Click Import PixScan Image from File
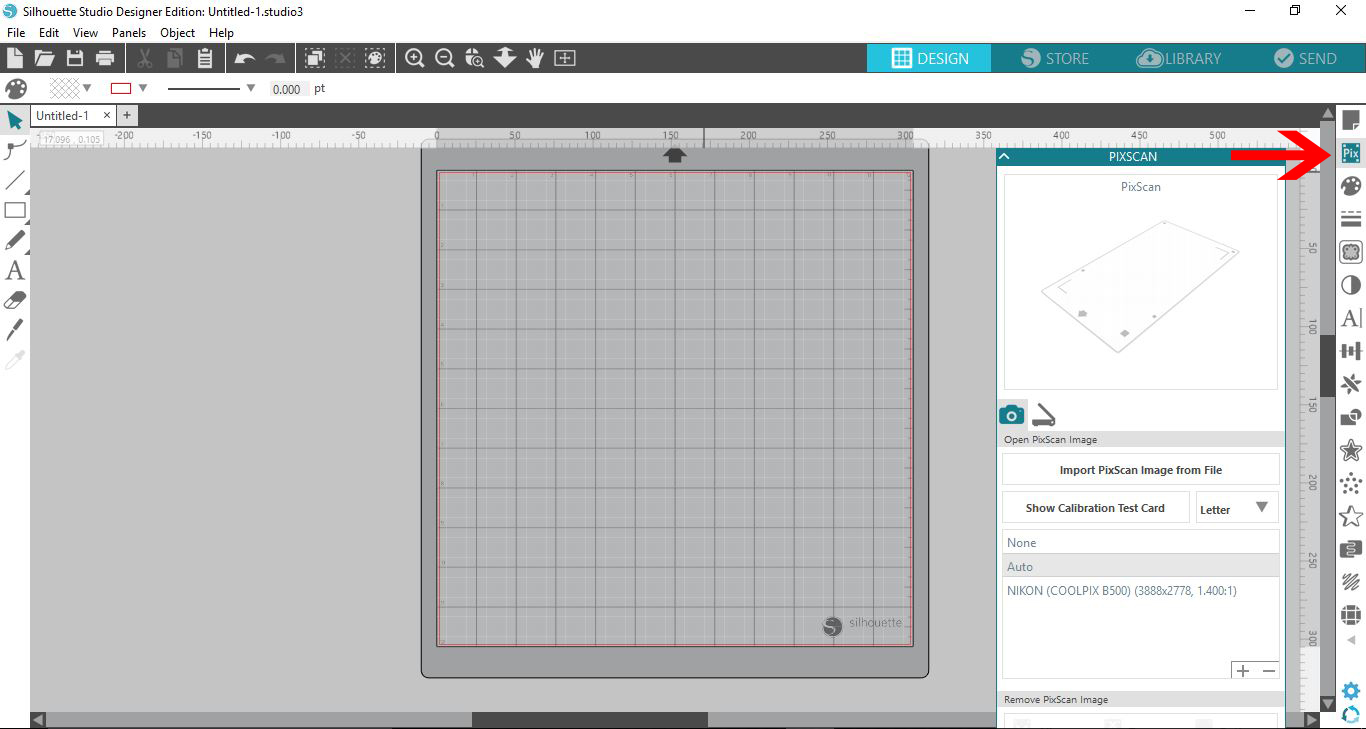Image resolution: width=1366 pixels, height=729 pixels. tap(1141, 470)
